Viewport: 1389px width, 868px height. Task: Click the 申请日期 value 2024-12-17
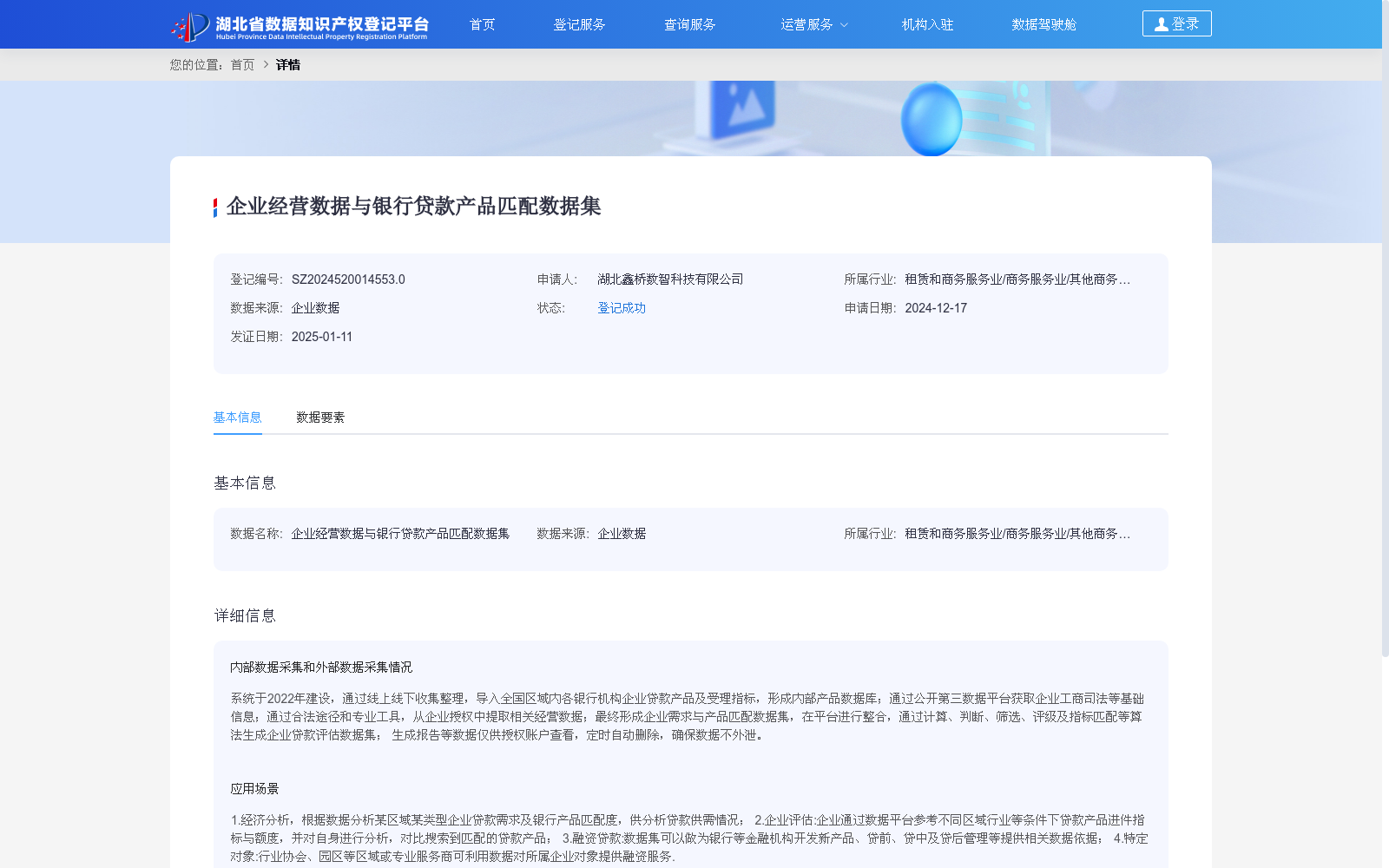[x=936, y=308]
